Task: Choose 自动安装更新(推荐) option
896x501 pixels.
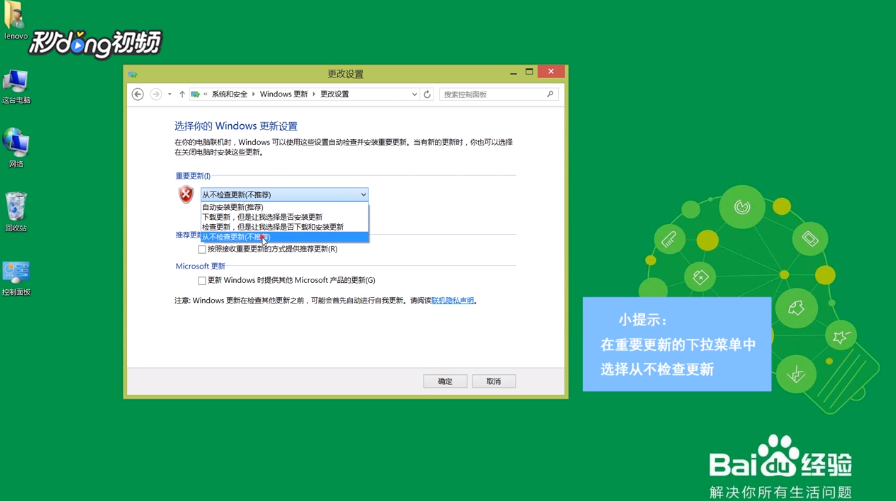Action: click(285, 207)
